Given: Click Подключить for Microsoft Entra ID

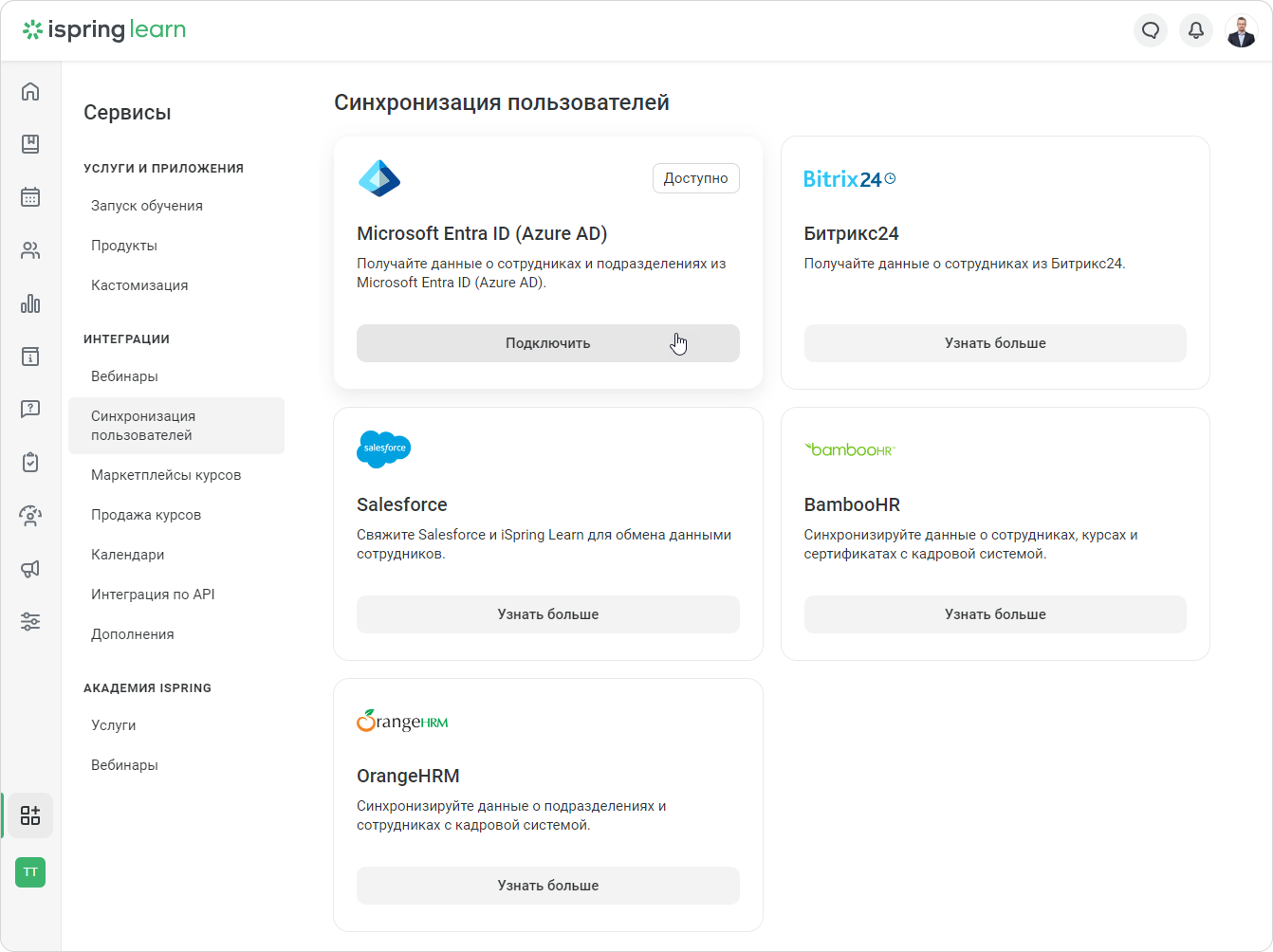Looking at the screenshot, I should (x=548, y=343).
